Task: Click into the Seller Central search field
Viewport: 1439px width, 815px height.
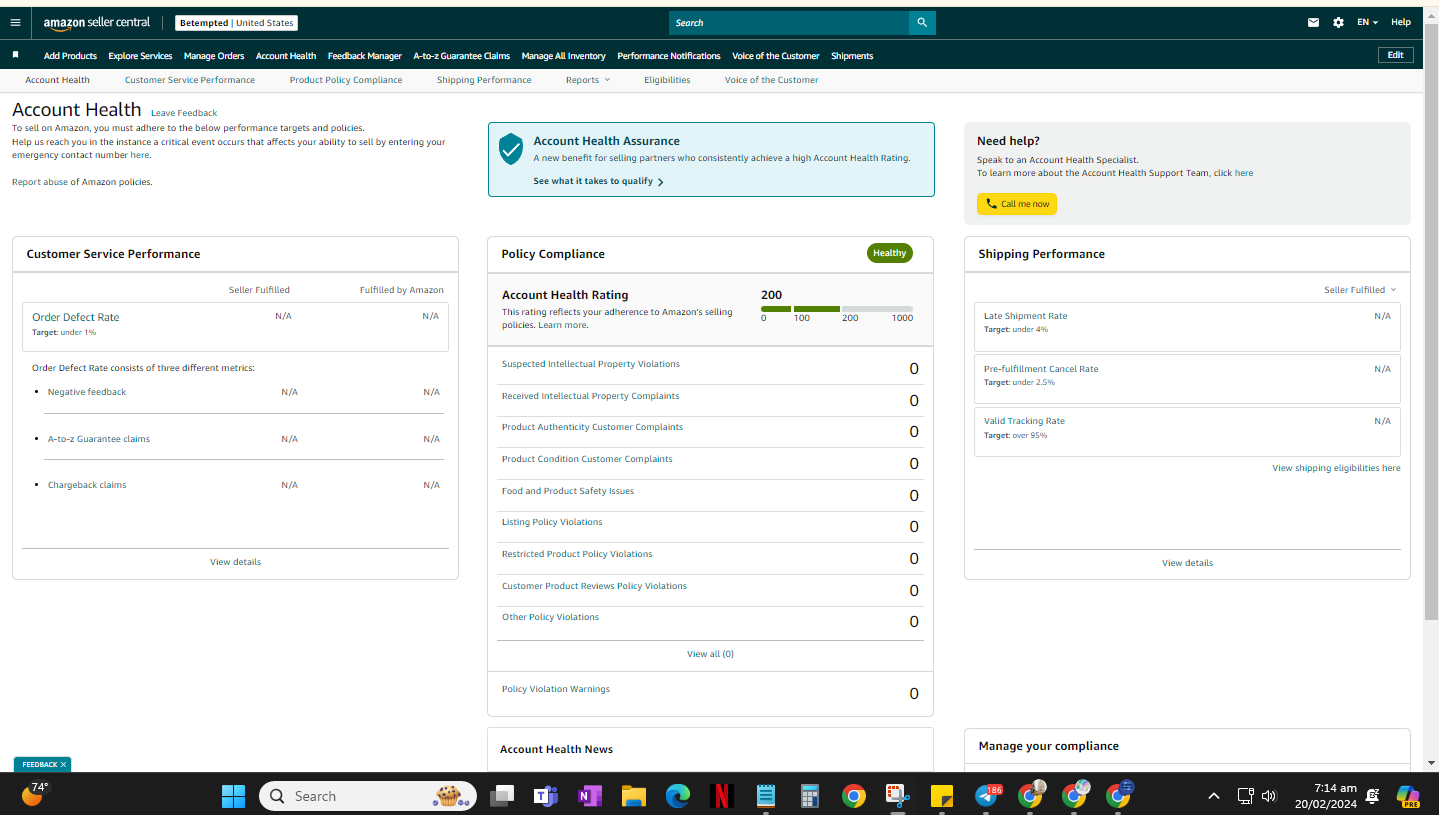Action: [789, 23]
